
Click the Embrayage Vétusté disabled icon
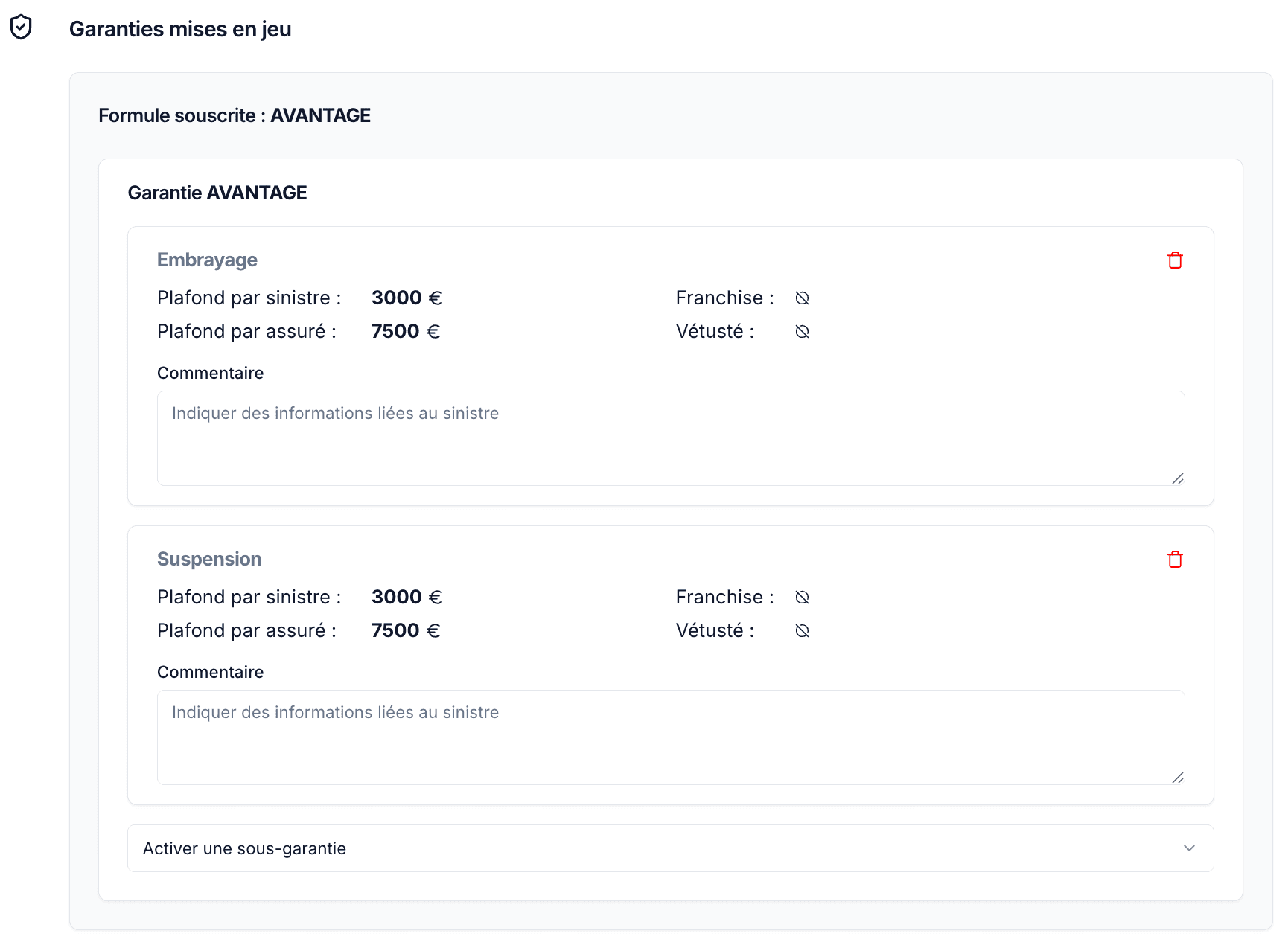(x=802, y=332)
